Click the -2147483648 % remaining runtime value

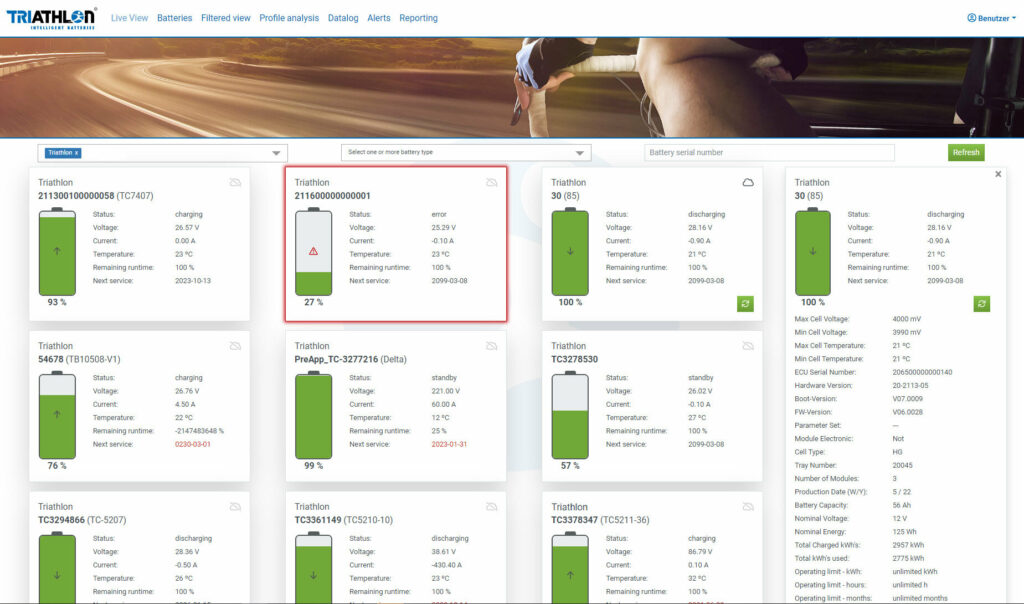pos(199,431)
